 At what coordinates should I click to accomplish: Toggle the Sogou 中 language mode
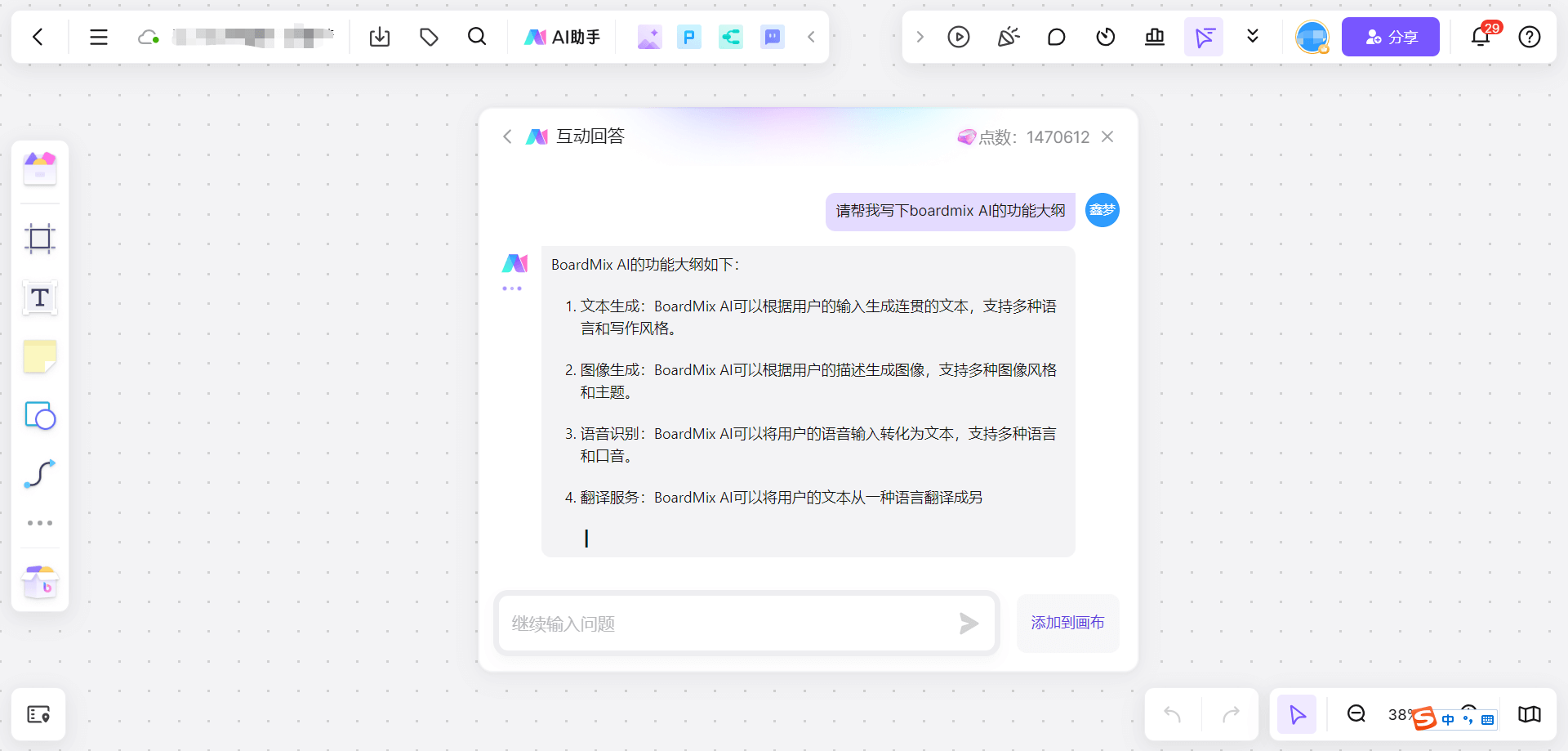click(1448, 719)
